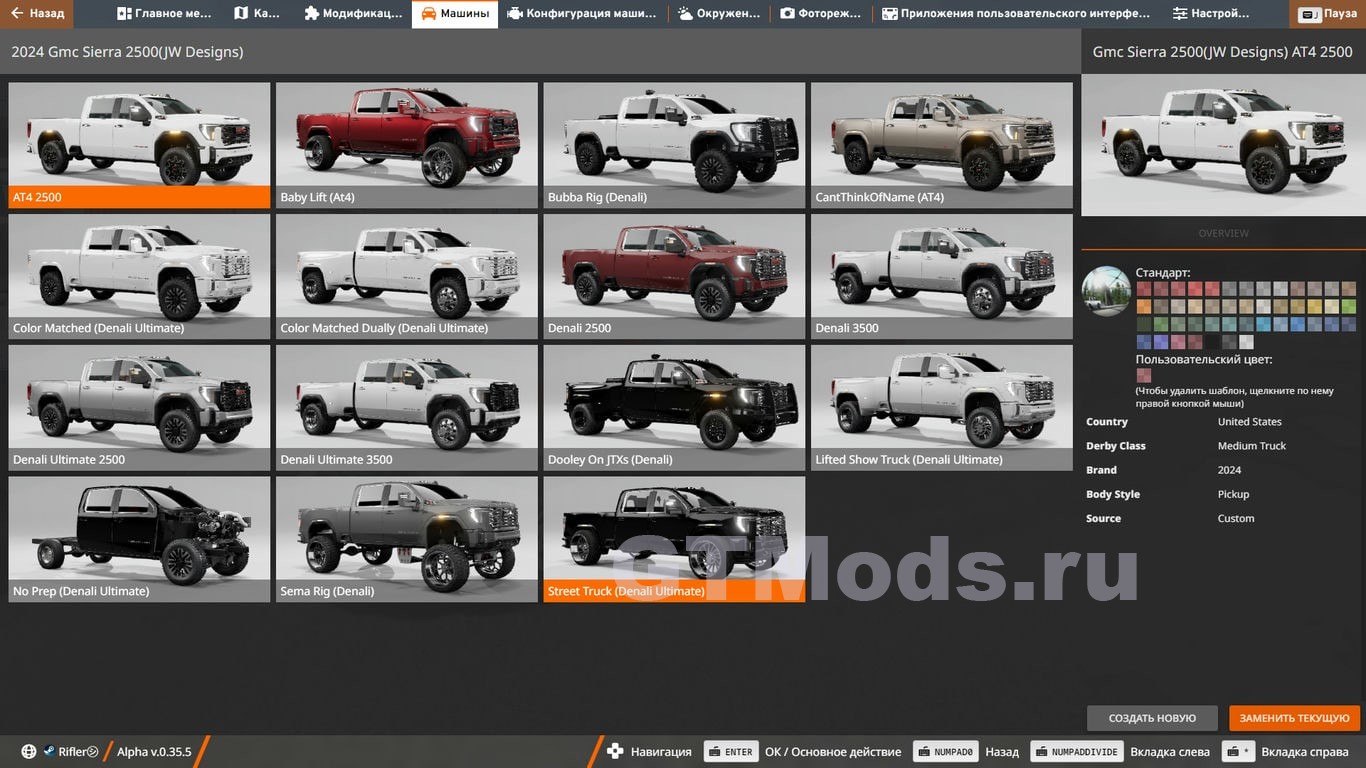The height and width of the screenshot is (768, 1366).
Task: Click the United States country value
Action: (x=1249, y=422)
